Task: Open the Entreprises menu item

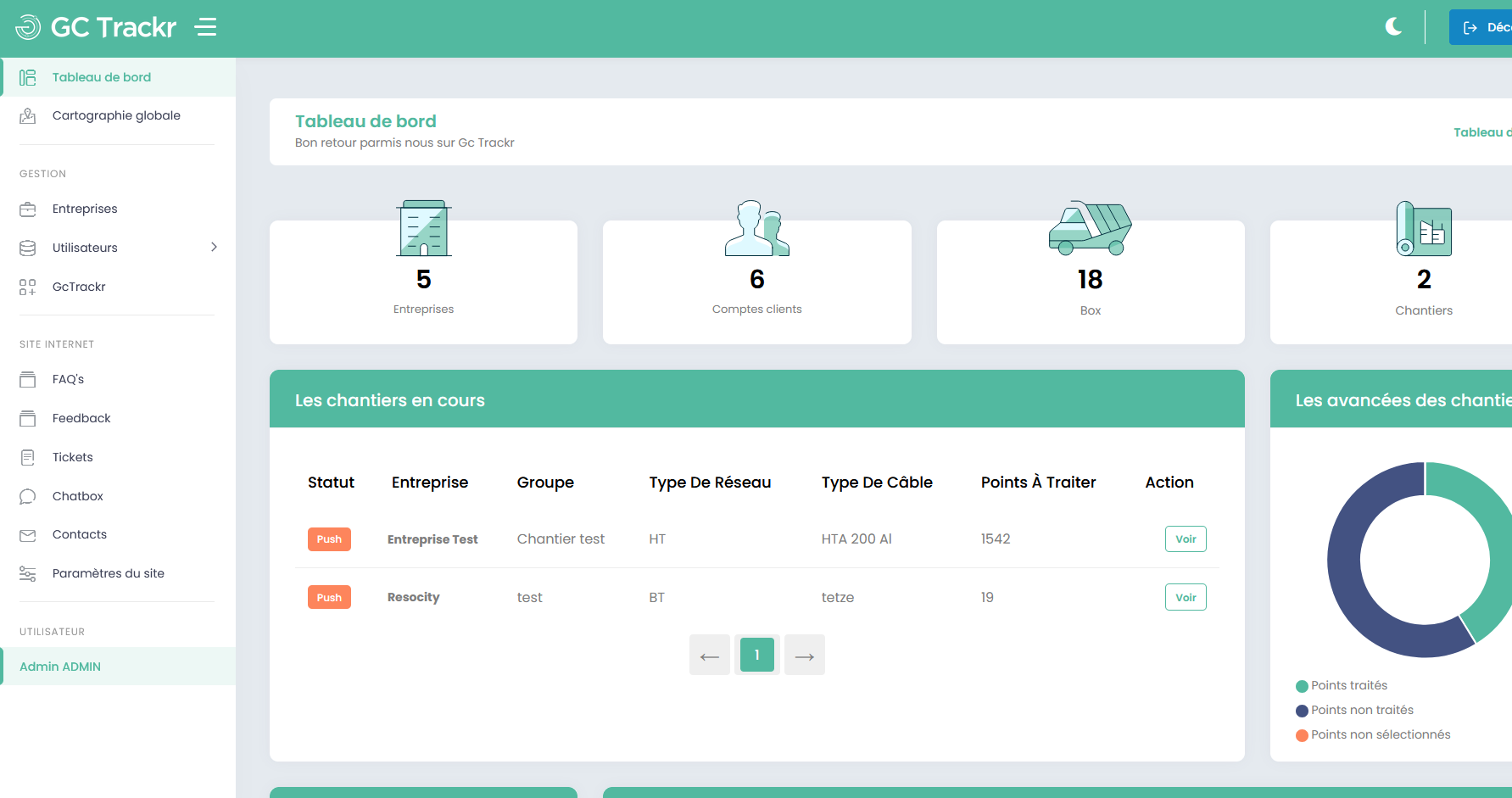Action: [x=85, y=209]
